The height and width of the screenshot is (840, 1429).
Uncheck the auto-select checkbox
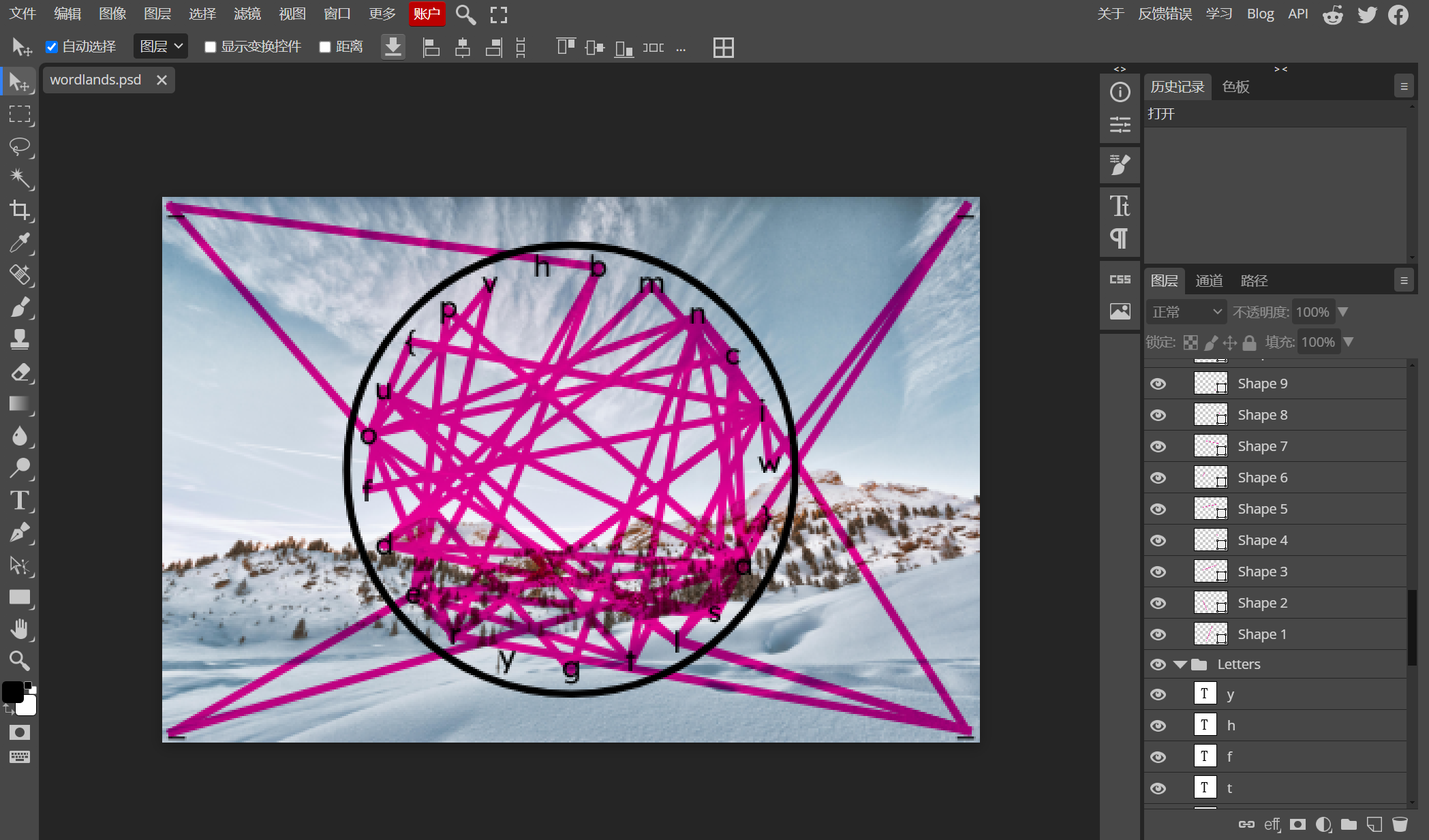coord(52,47)
